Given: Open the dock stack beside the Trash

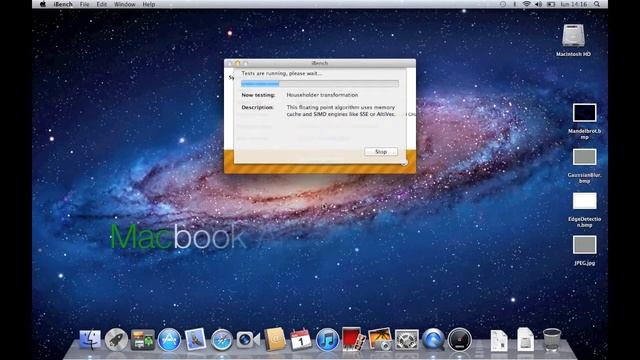Looking at the screenshot, I should click(x=525, y=340).
